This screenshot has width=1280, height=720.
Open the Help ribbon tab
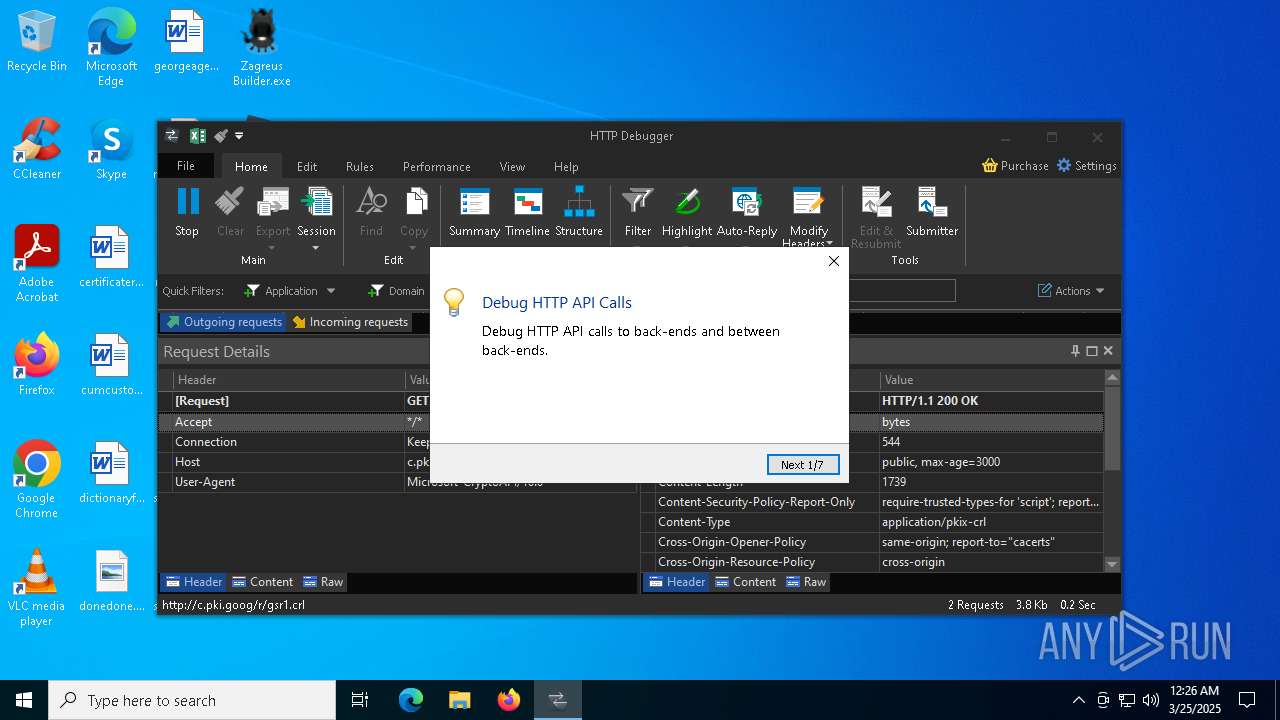(566, 167)
